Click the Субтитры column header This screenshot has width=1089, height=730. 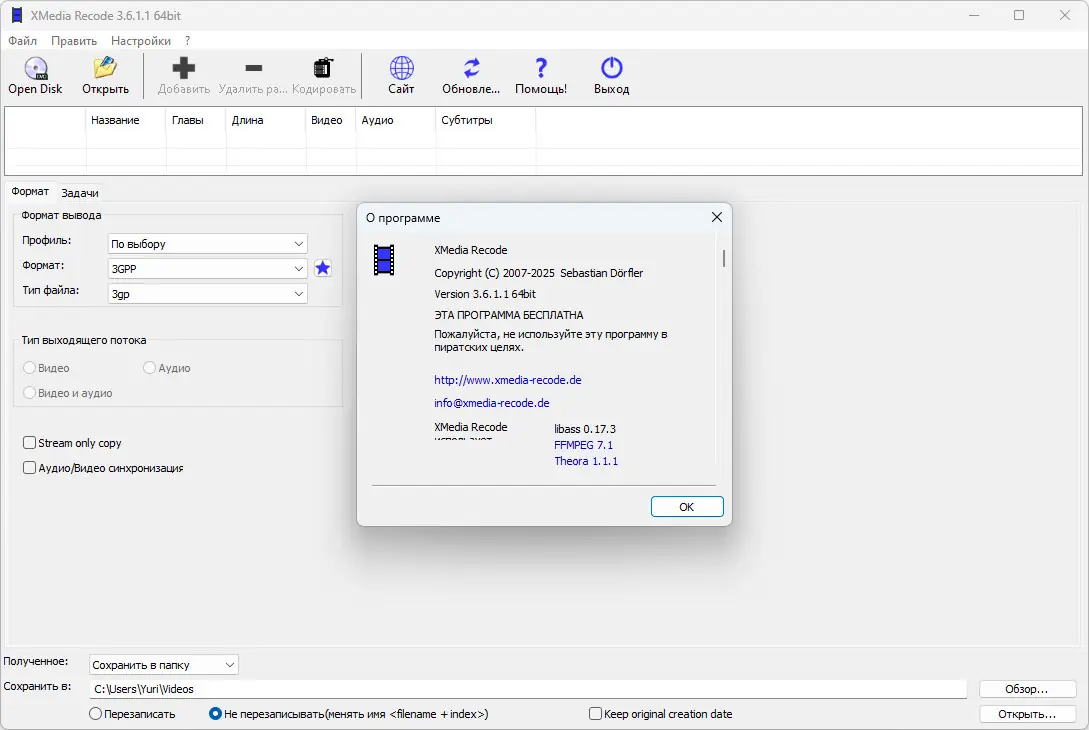pyautogui.click(x=486, y=120)
